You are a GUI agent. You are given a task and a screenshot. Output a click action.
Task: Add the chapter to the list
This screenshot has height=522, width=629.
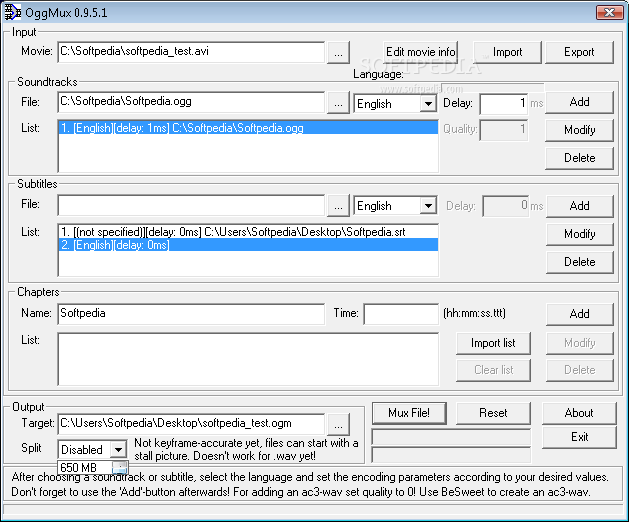[580, 314]
